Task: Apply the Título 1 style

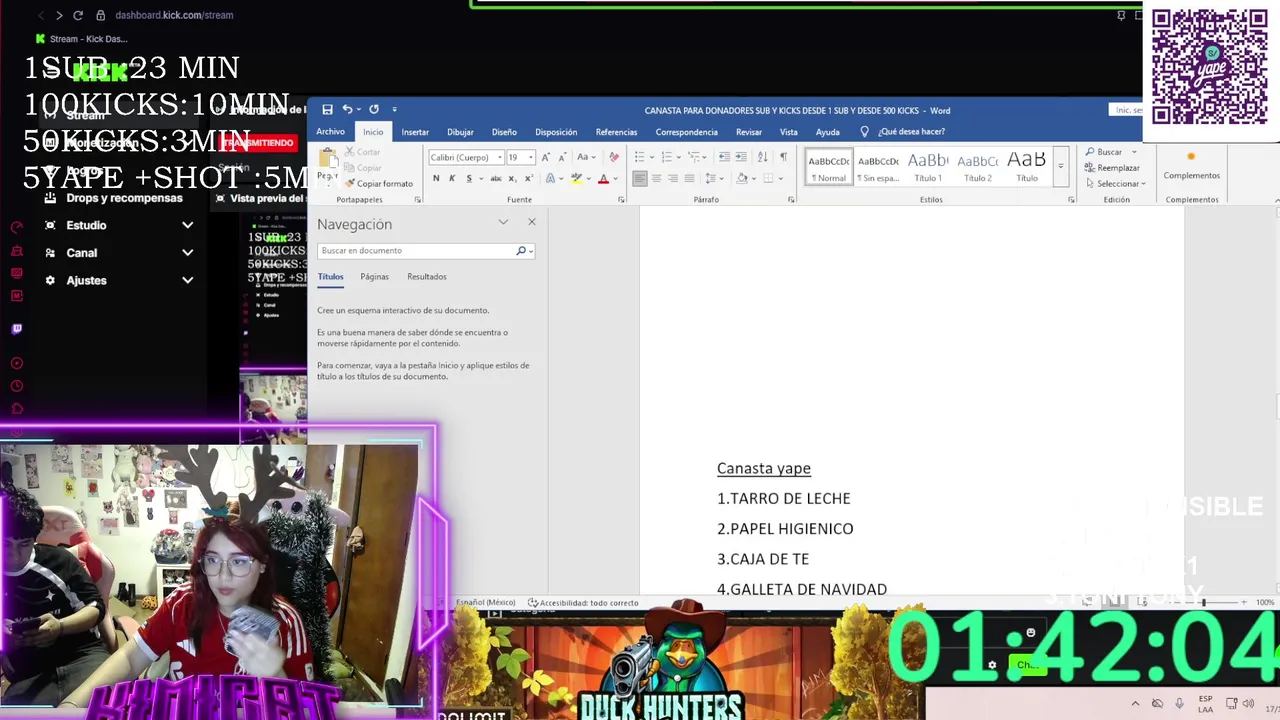Action: pyautogui.click(x=928, y=167)
